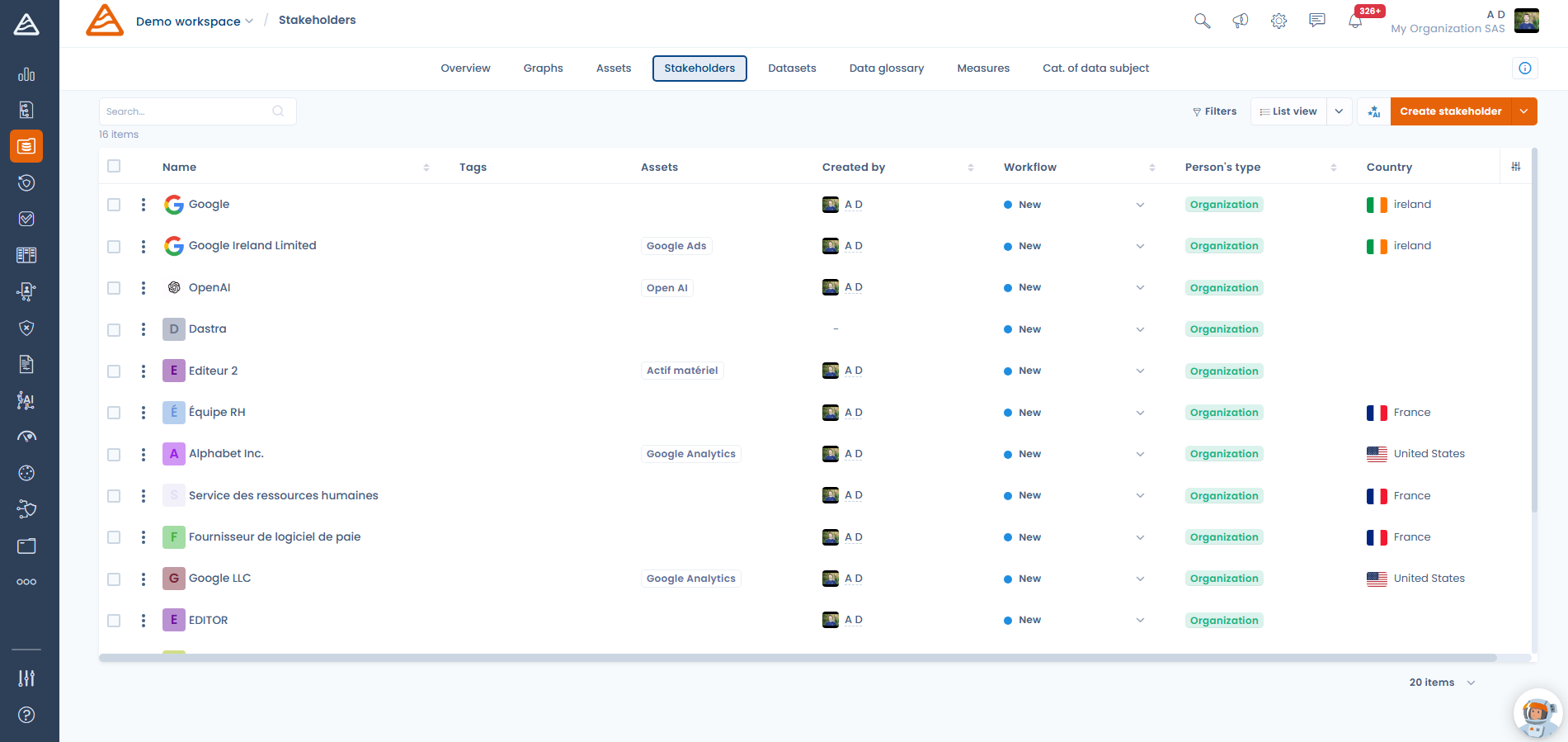This screenshot has width=1568, height=742.
Task: Switch to the Data glossary tab
Action: point(887,69)
